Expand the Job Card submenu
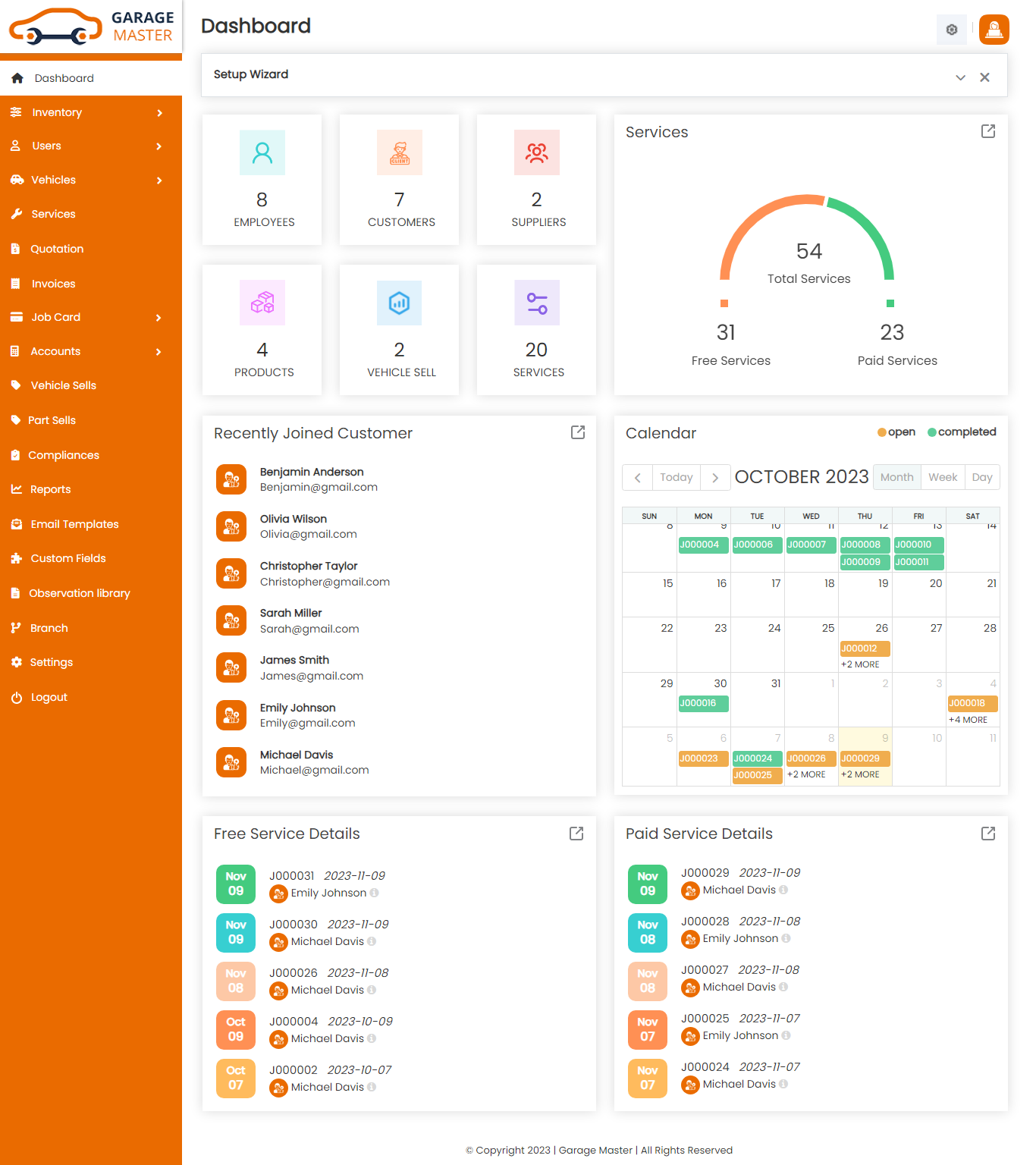The image size is (1036, 1165). coord(90,317)
